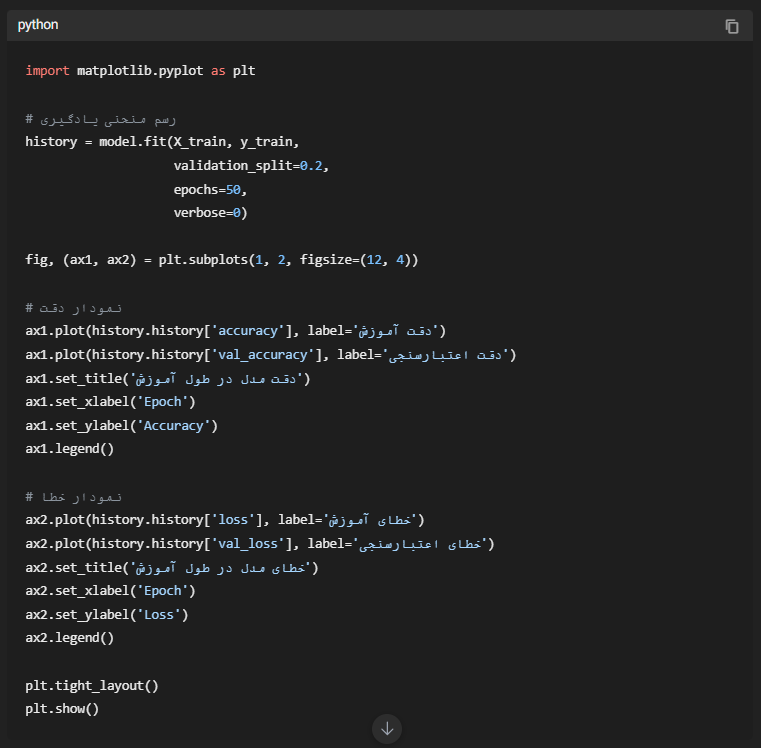Click ax1.plot line with 'accuracy'
The height and width of the screenshot is (748, 761).
pyautogui.click(x=235, y=331)
